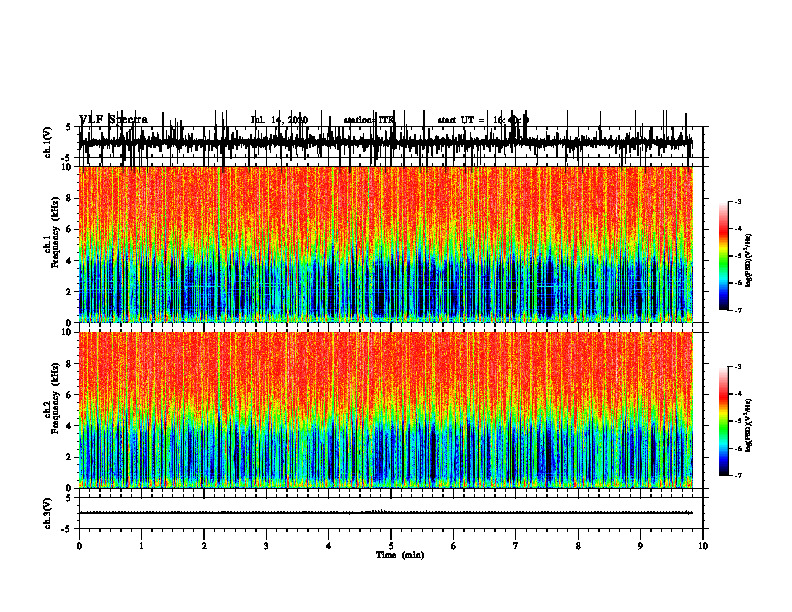Click the '-5' tick on ch.3(V) axis
Image resolution: width=792 pixels, height=612 pixels.
68,529
